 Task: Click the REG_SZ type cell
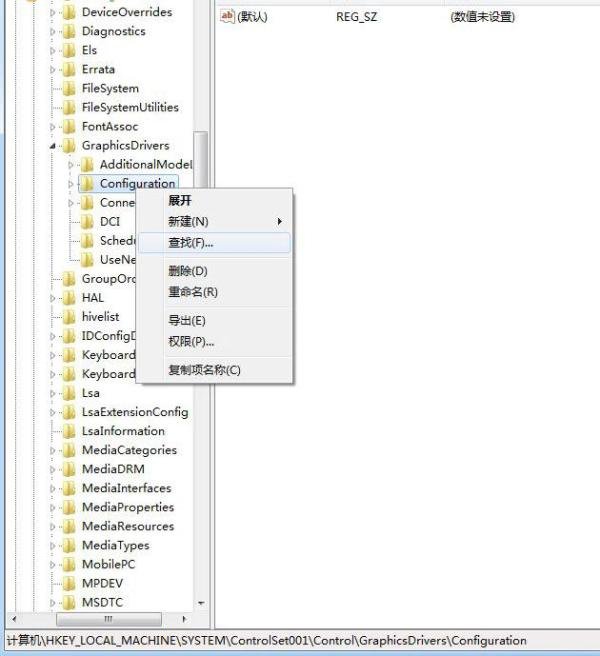click(x=356, y=17)
